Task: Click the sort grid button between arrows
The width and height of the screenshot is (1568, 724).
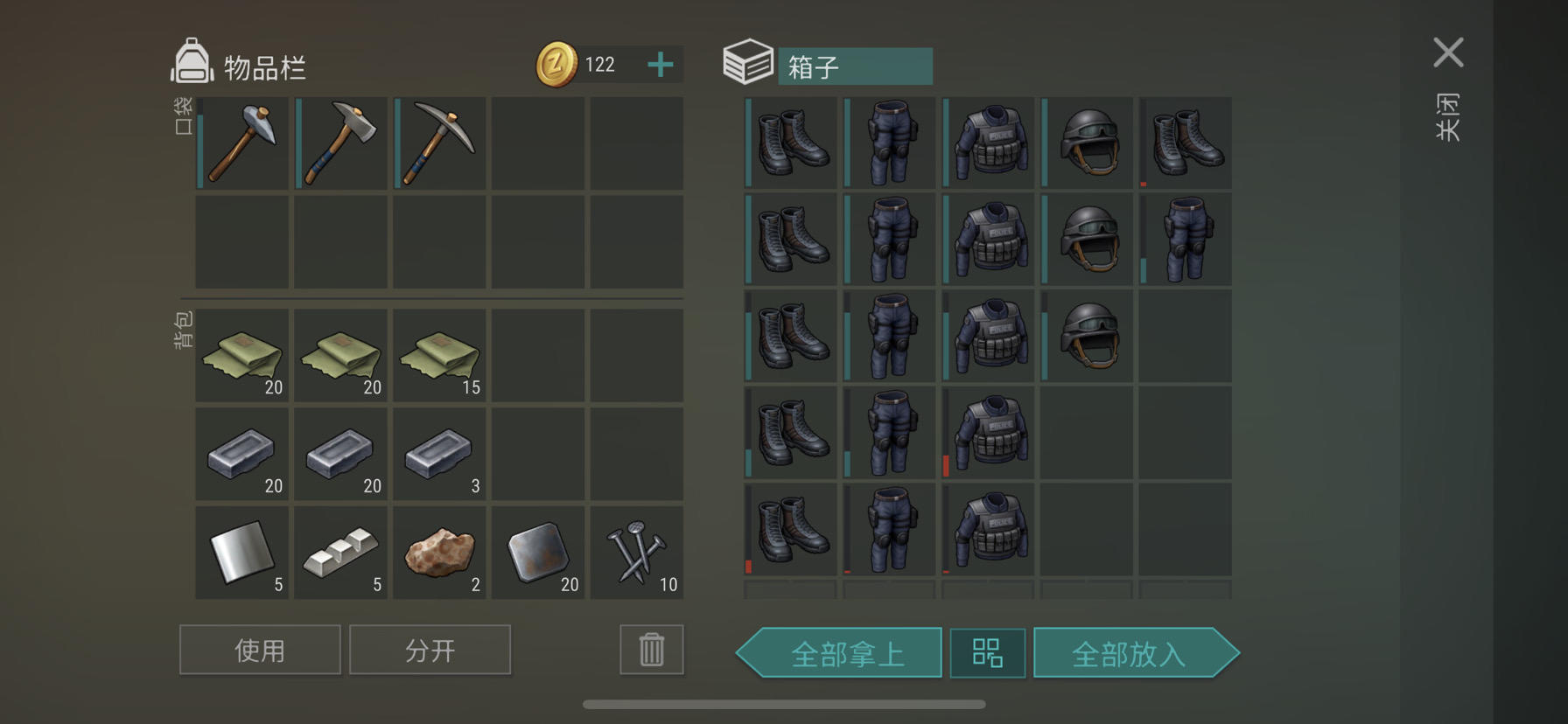Action: coord(988,653)
